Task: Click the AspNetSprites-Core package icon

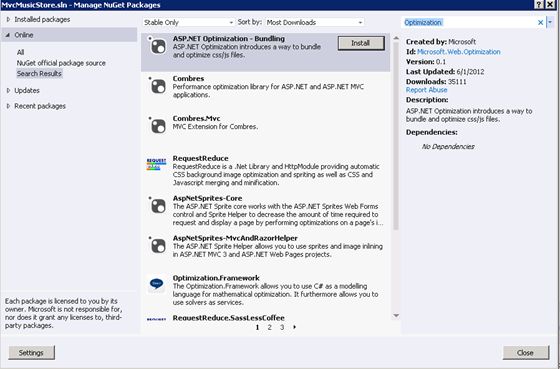Action: [x=157, y=205]
